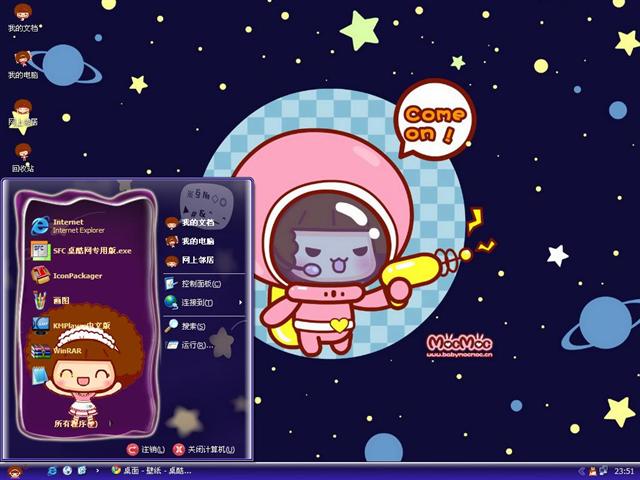Screen dimensions: 640x480
Task: Launch Internet Explorer from the start menu
Action: (x=68, y=226)
